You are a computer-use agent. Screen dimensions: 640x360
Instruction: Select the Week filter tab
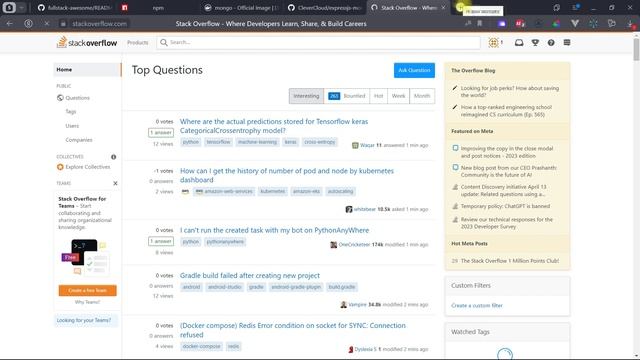(x=398, y=96)
